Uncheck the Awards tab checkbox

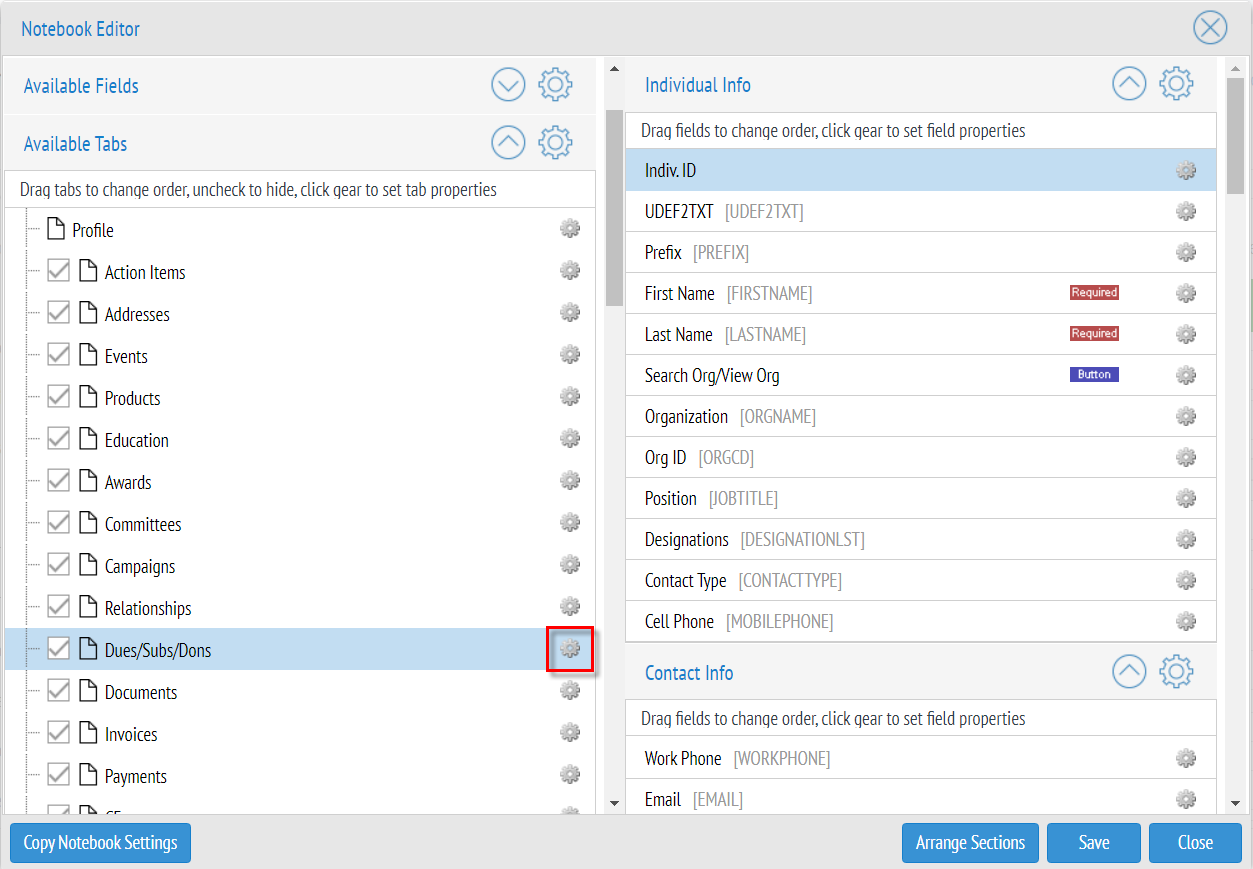[59, 481]
